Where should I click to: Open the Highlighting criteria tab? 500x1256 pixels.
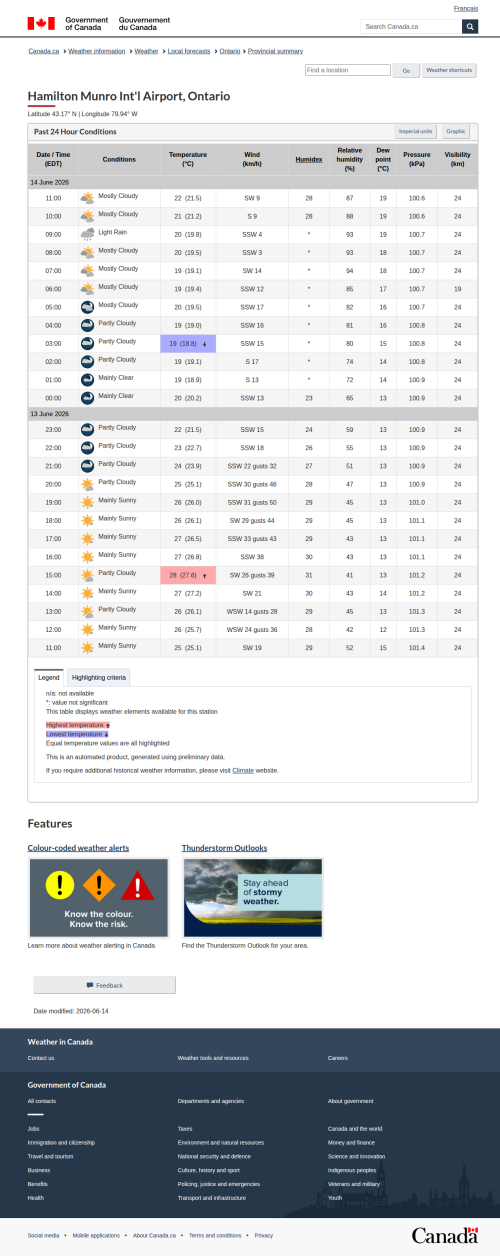pyautogui.click(x=99, y=677)
